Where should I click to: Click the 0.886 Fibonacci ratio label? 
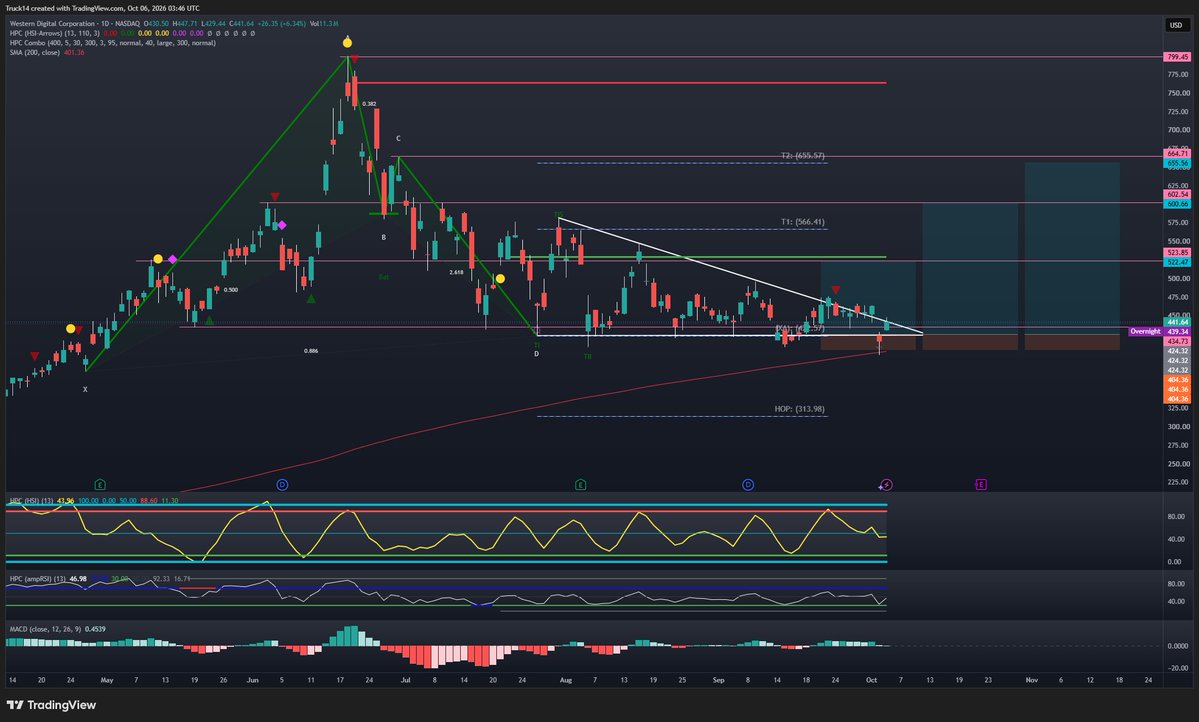(x=311, y=351)
